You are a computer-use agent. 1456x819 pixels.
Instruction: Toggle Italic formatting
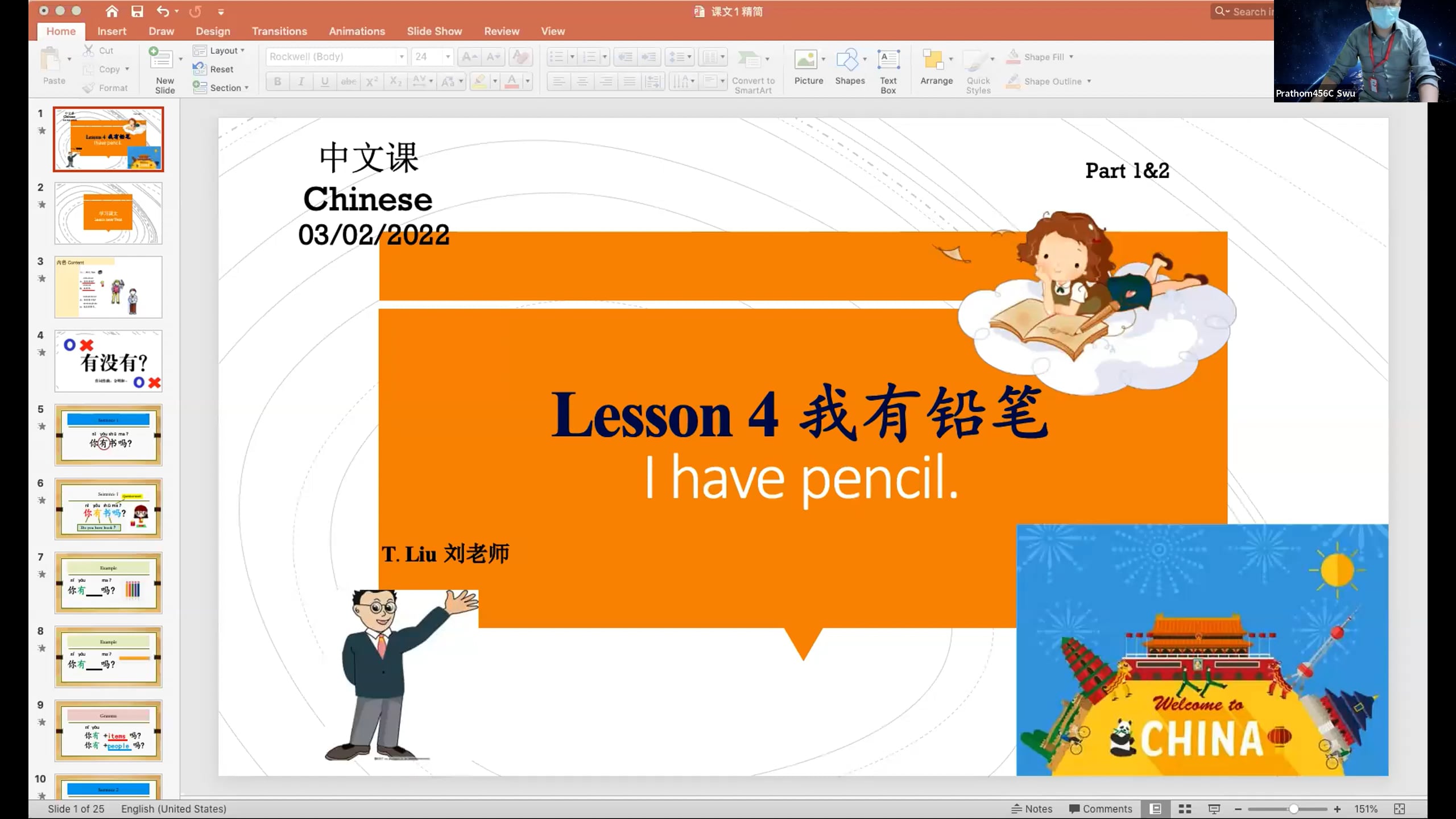301,81
